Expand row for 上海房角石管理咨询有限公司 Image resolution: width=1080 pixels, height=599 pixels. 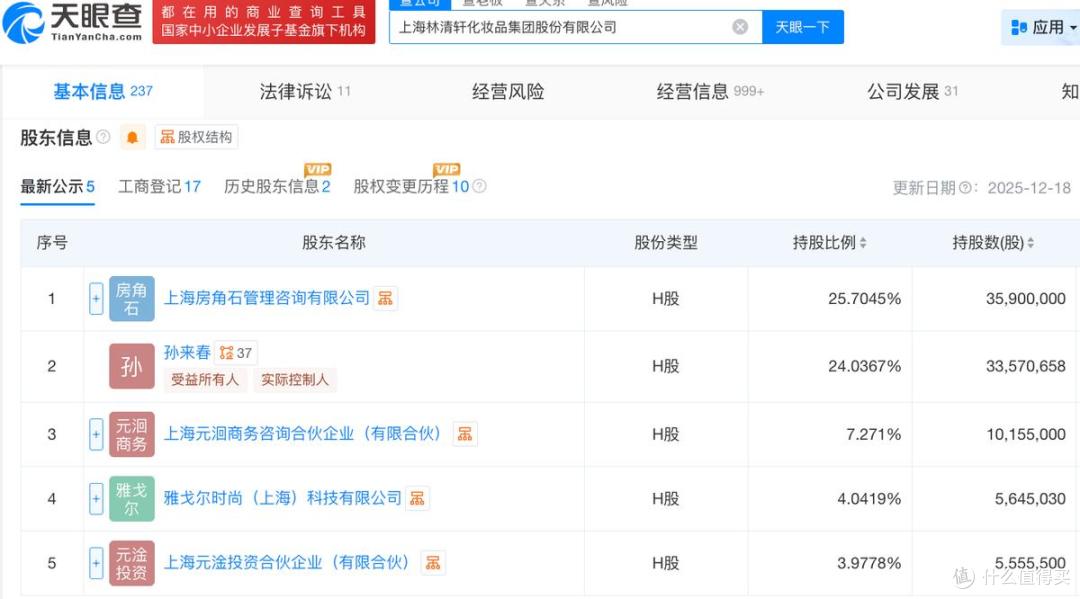[x=96, y=298]
